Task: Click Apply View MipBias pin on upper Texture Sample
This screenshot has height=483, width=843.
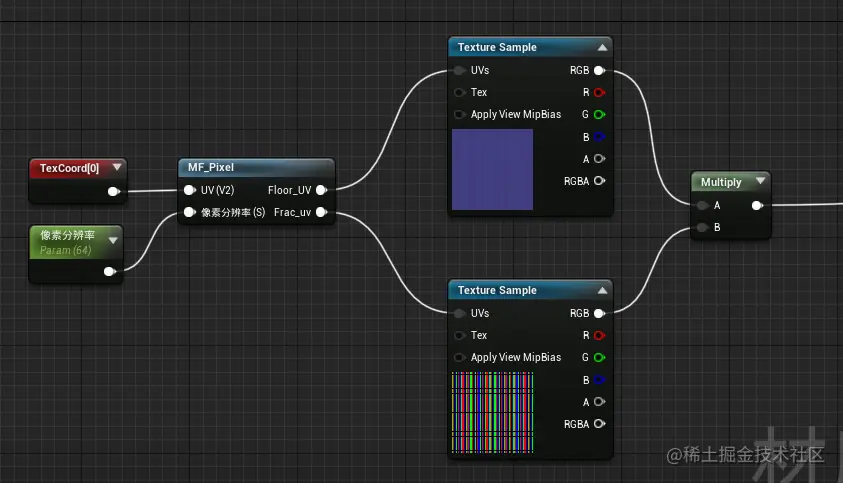Action: 459,115
